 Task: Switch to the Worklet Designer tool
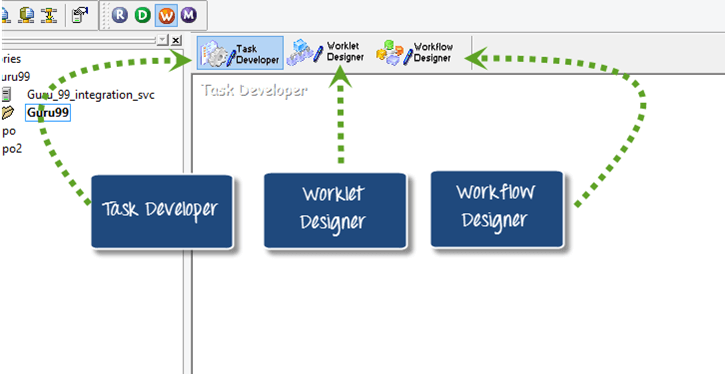click(325, 53)
